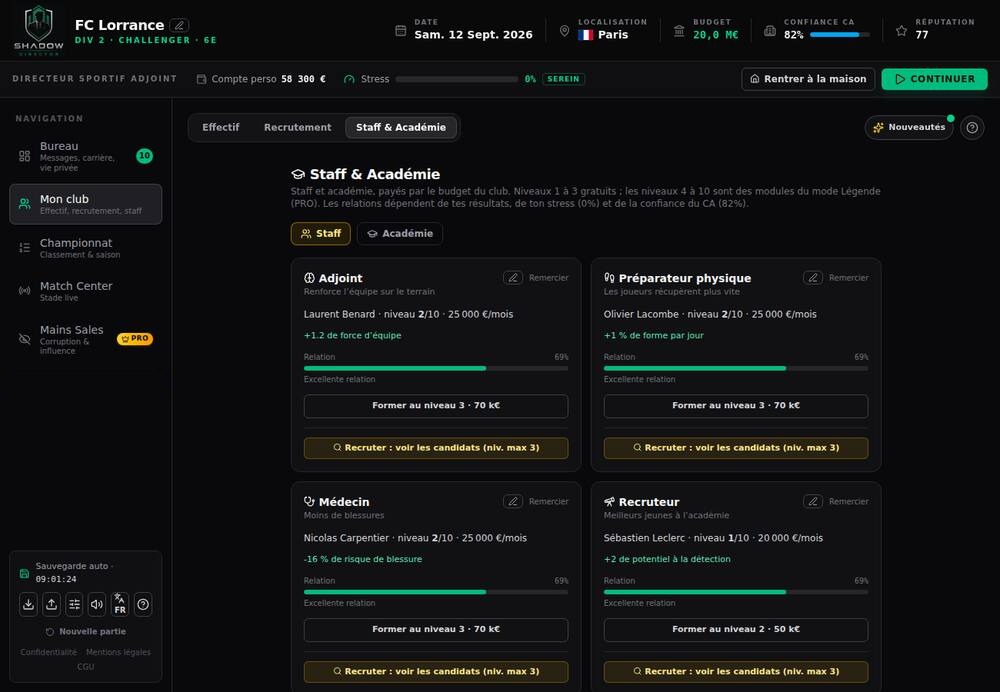The height and width of the screenshot is (692, 1000).
Task: Train Adjoint with Former au niveau 3
Action: [436, 406]
